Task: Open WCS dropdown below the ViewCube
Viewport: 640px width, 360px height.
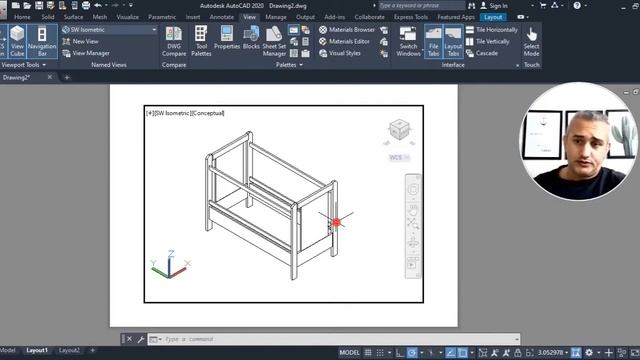Action: click(399, 158)
